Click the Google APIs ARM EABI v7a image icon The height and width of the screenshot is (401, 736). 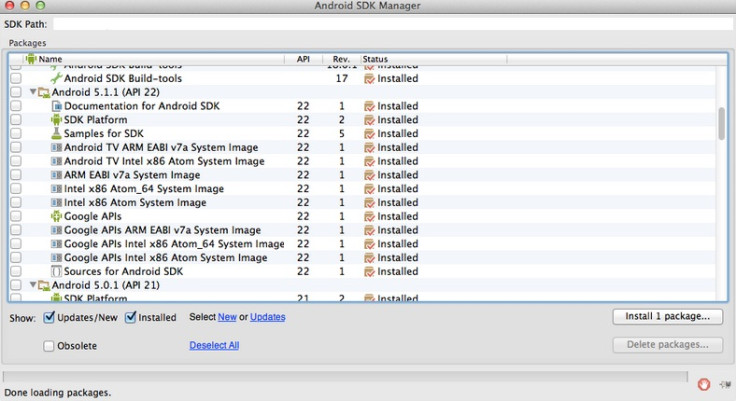[x=56, y=230]
